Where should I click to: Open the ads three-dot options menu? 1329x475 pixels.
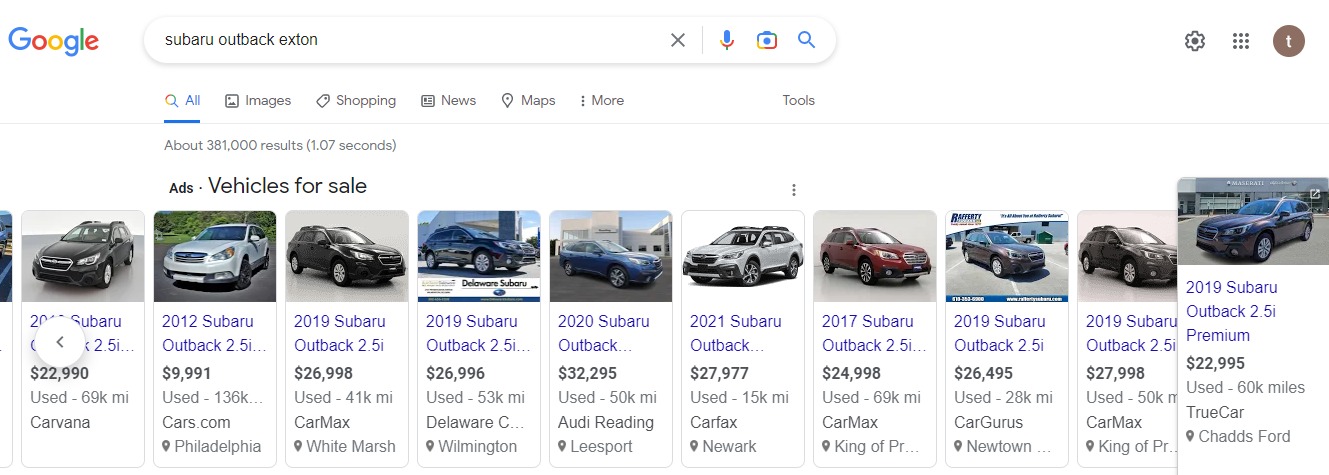click(794, 190)
